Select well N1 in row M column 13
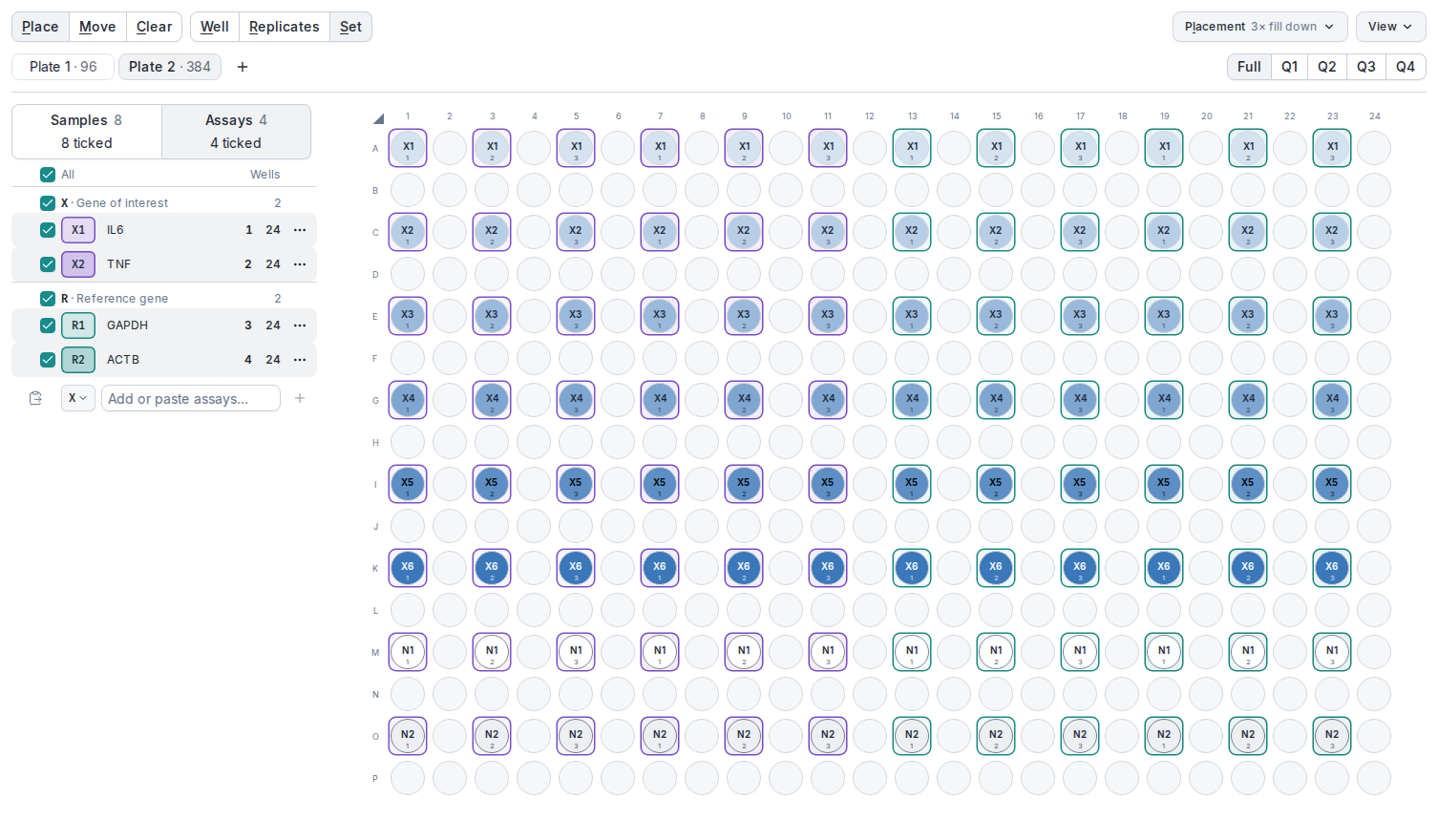 tap(912, 652)
